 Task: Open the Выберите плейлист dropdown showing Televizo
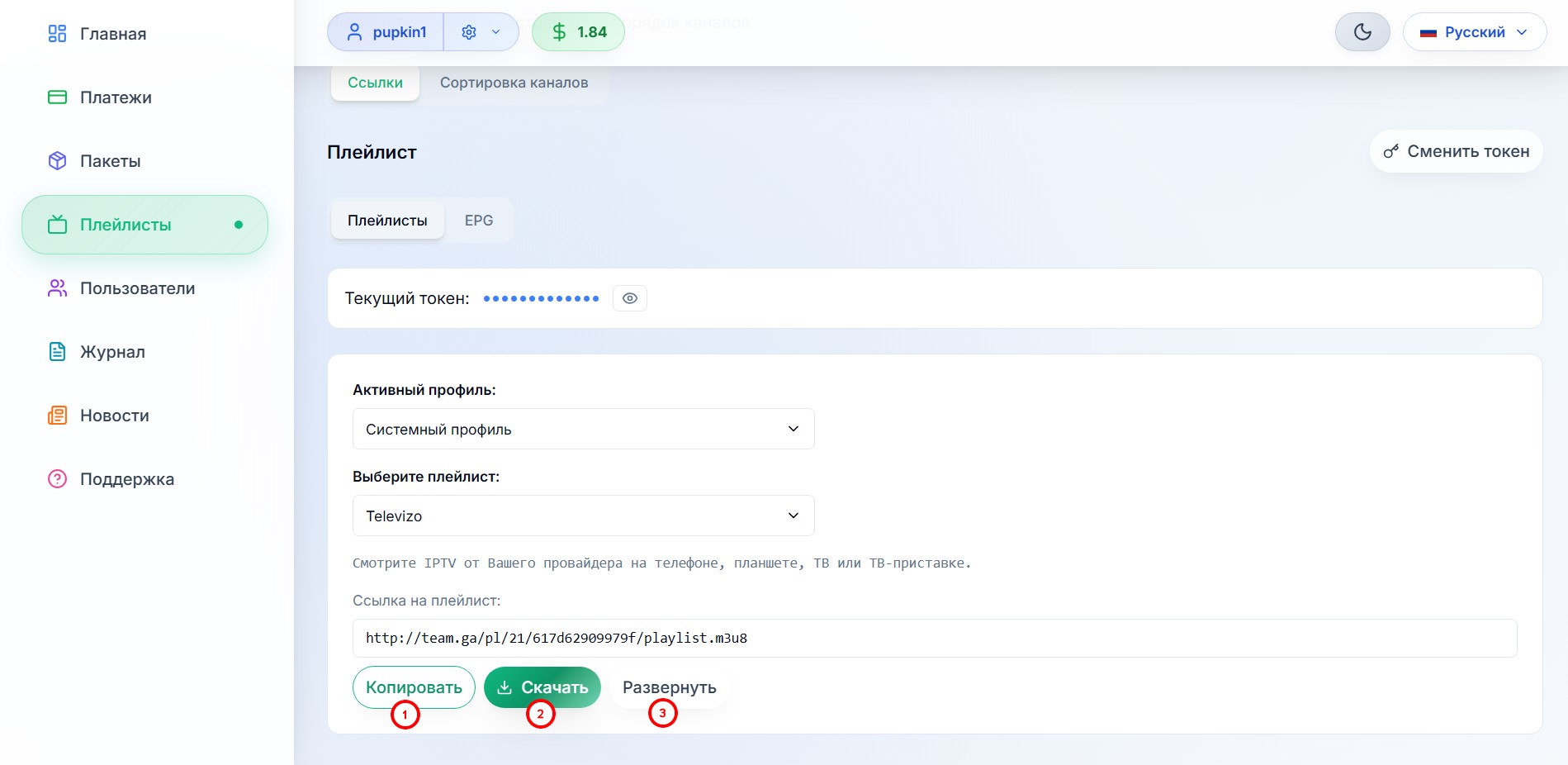pyautogui.click(x=583, y=516)
